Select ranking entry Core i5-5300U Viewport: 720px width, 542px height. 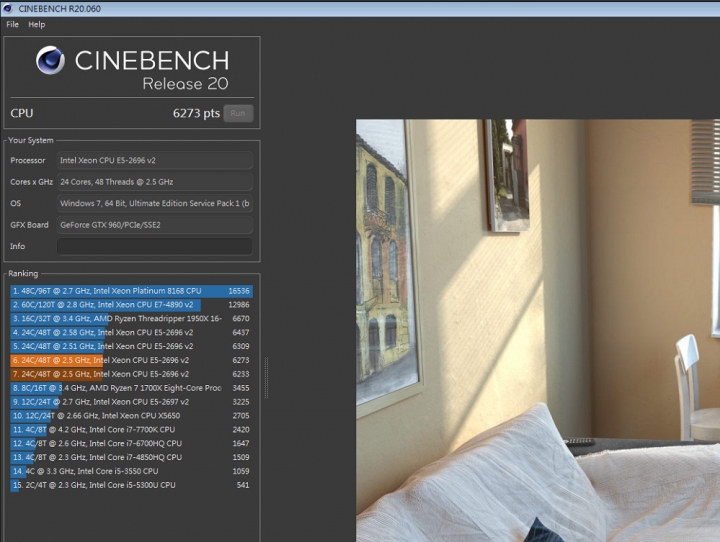pos(131,485)
